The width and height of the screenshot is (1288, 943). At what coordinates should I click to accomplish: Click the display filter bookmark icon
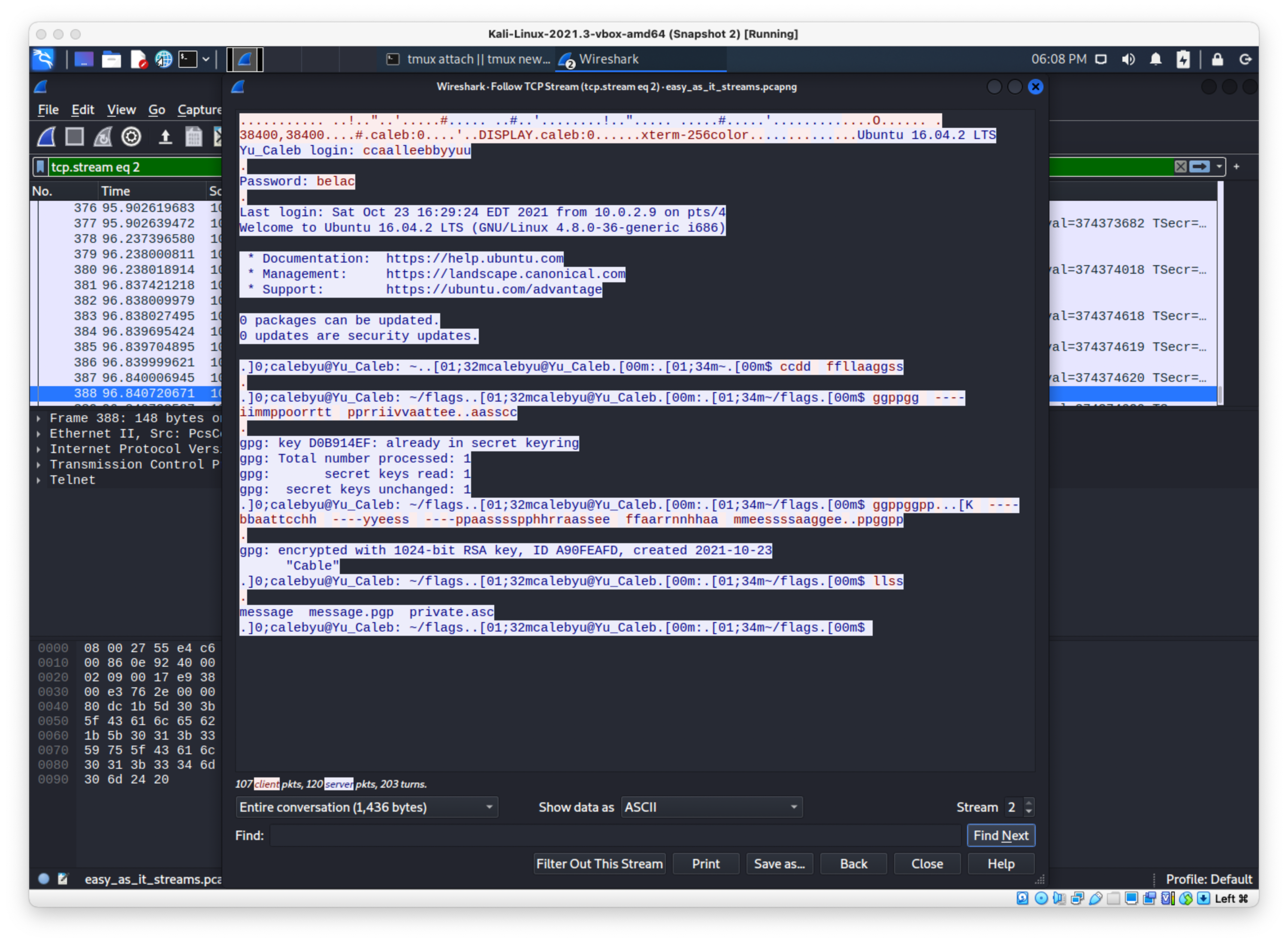[40, 167]
